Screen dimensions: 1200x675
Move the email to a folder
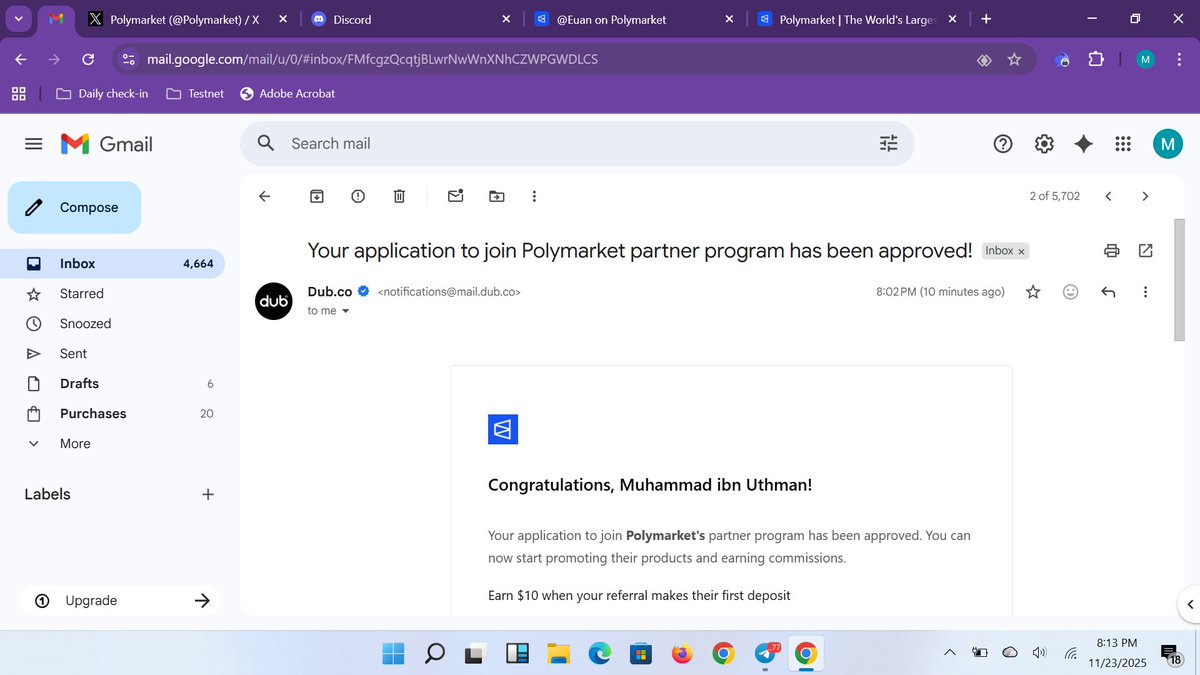(x=496, y=196)
